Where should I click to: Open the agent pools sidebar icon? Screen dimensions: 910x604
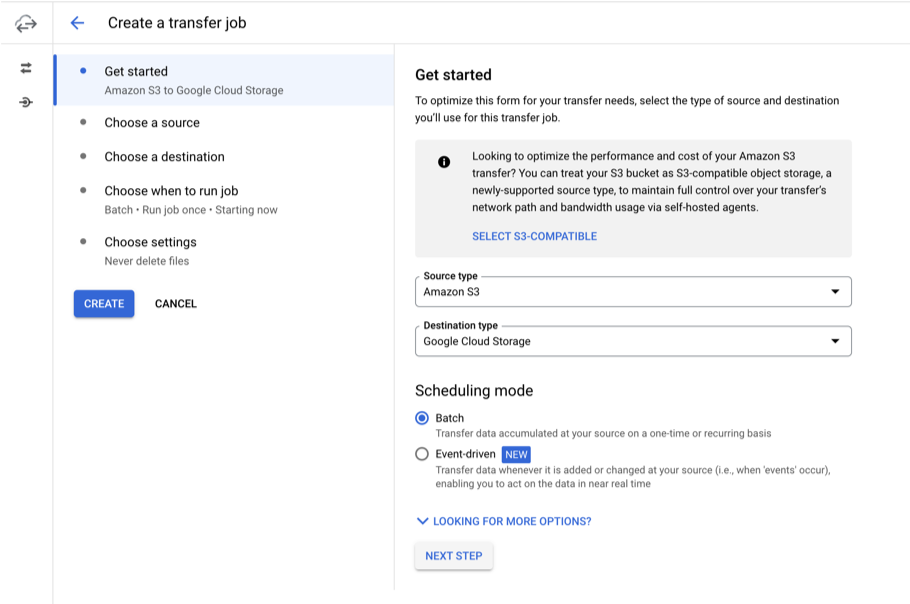(x=26, y=102)
